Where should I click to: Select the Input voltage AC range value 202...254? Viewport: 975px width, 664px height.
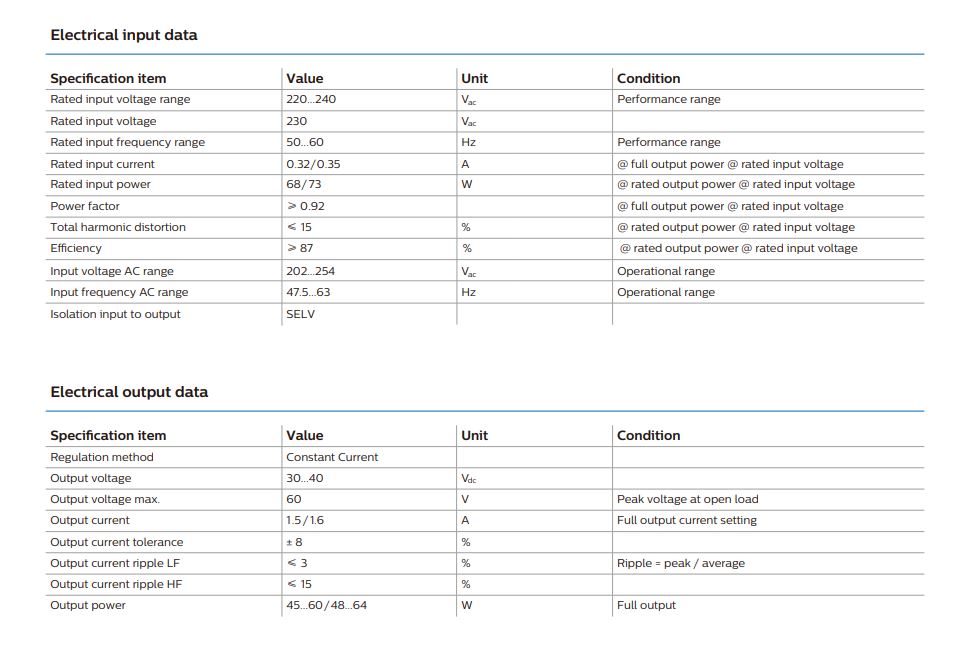[310, 271]
